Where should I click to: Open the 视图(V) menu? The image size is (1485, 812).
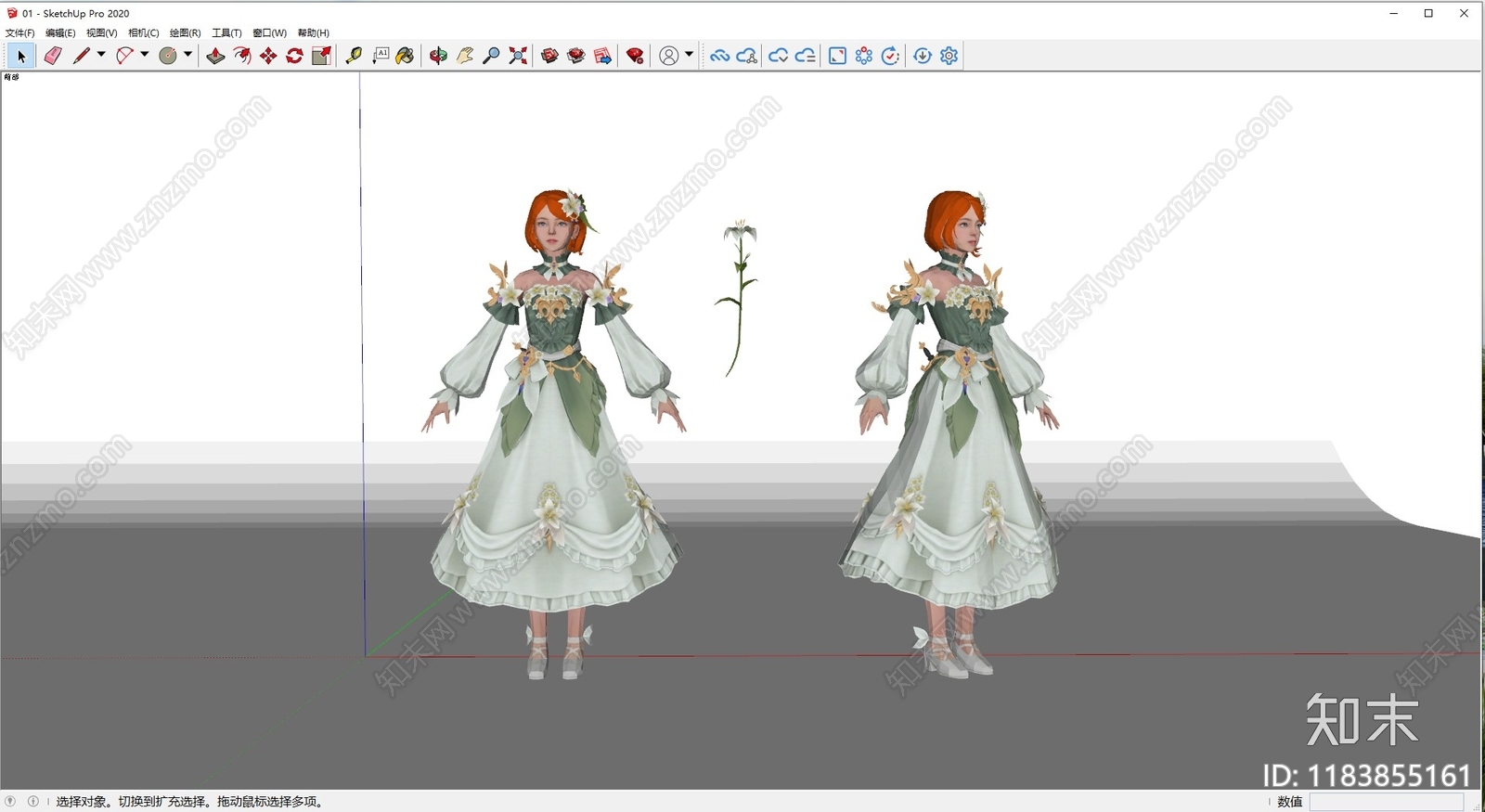click(x=101, y=32)
